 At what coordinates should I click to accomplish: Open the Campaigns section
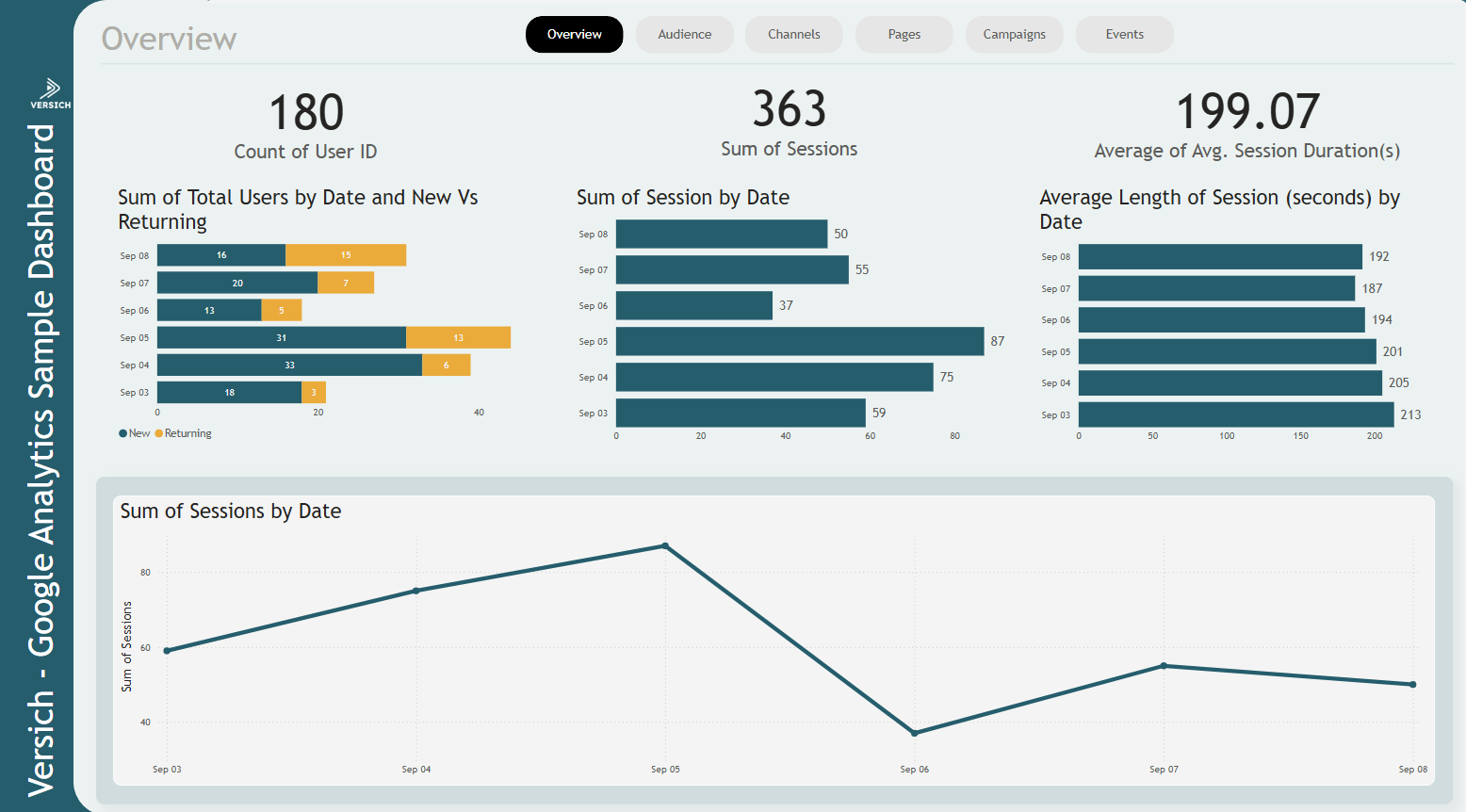click(x=1014, y=34)
